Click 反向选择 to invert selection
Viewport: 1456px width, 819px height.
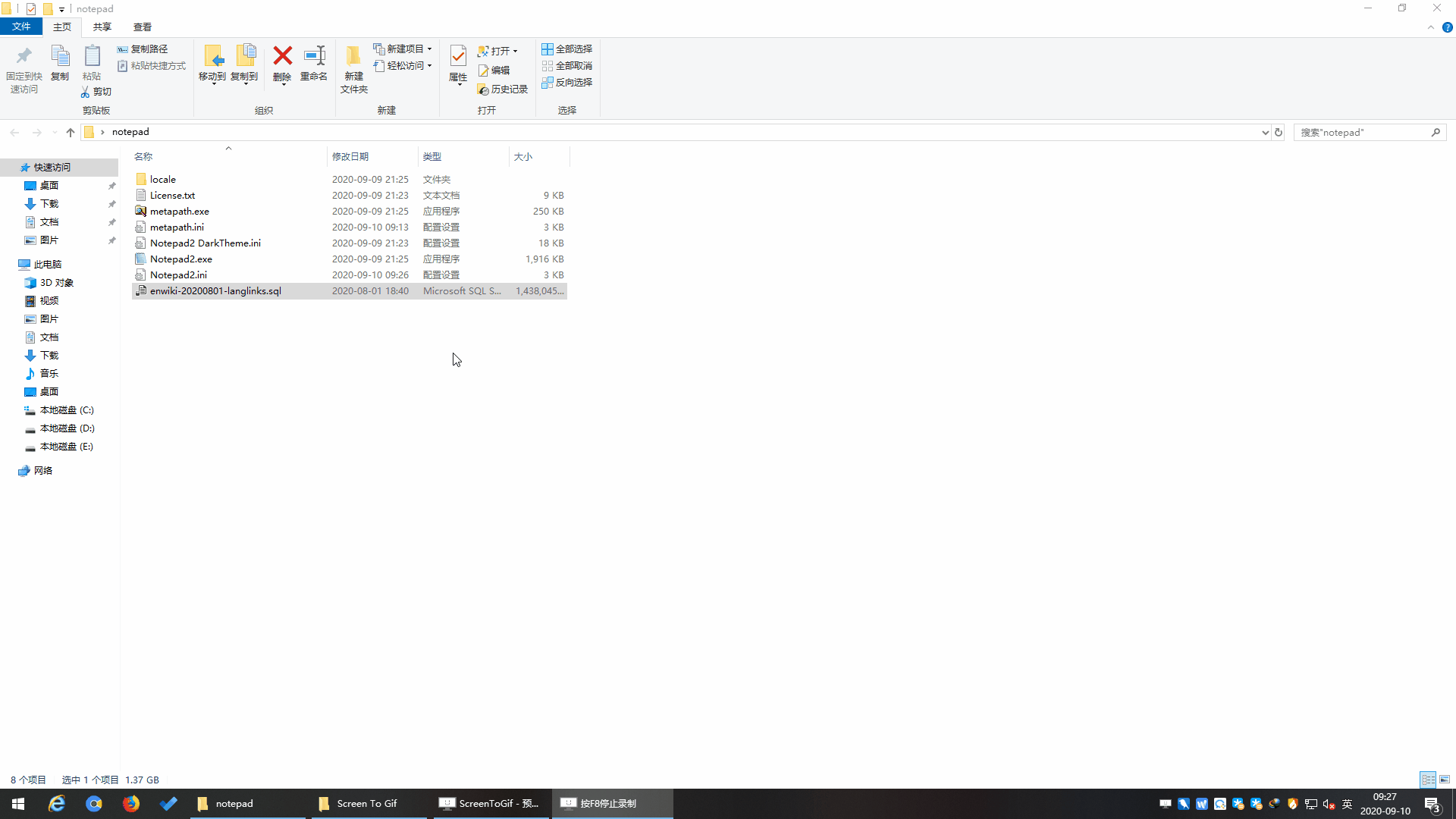[567, 82]
